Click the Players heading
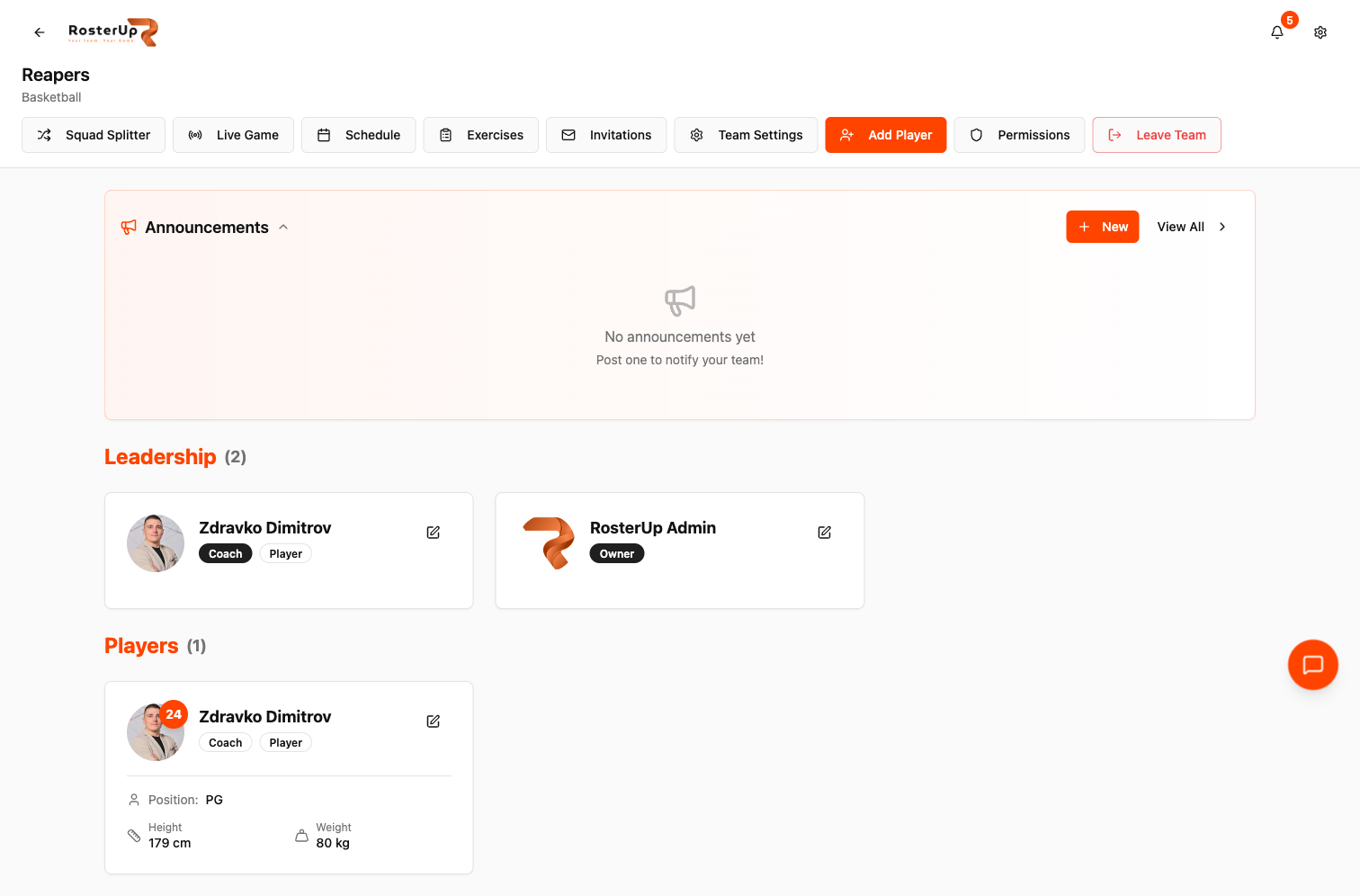Viewport: 1360px width, 896px height. pos(141,646)
